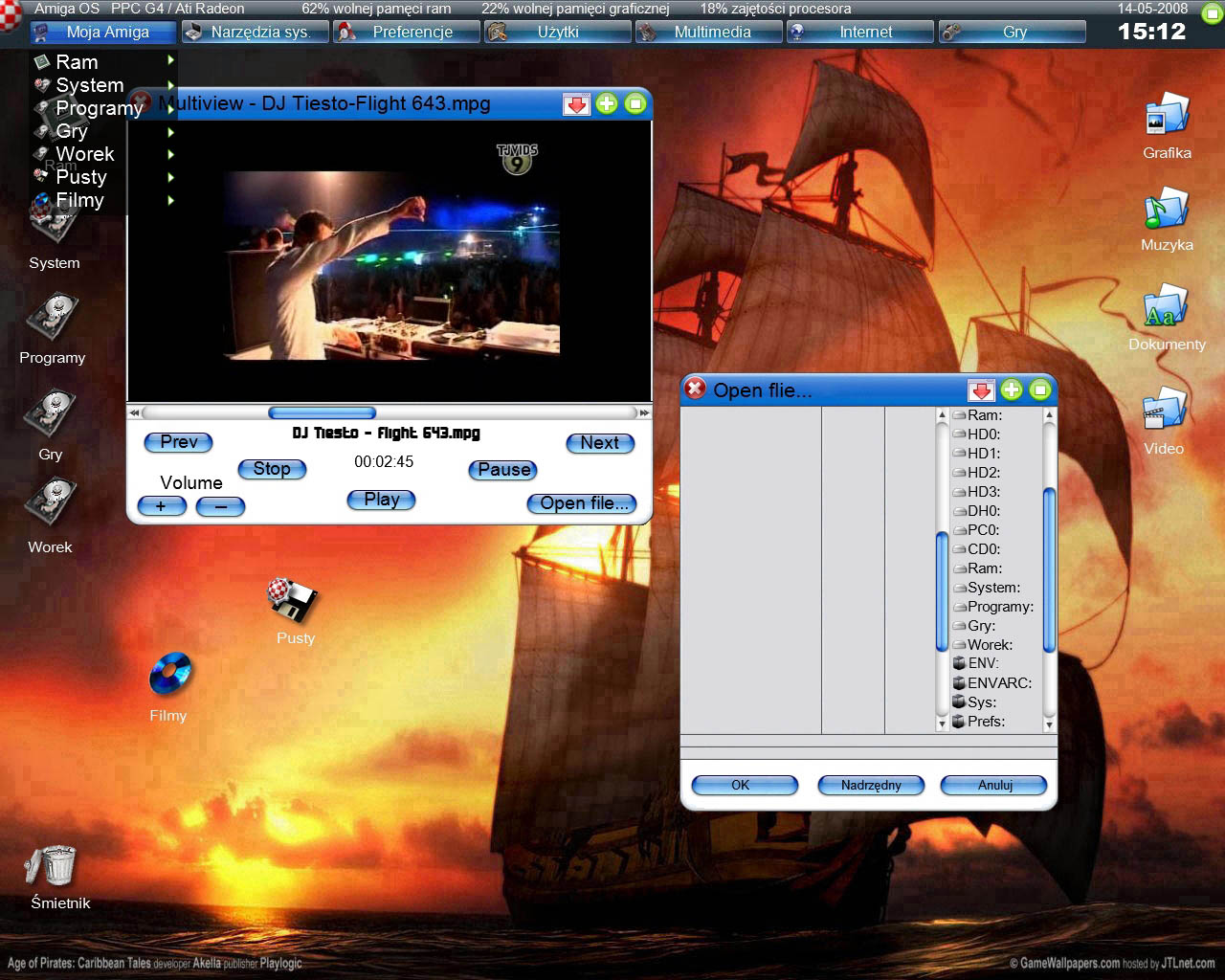Click the green screen-depth gadget near the date

coord(1212,12)
